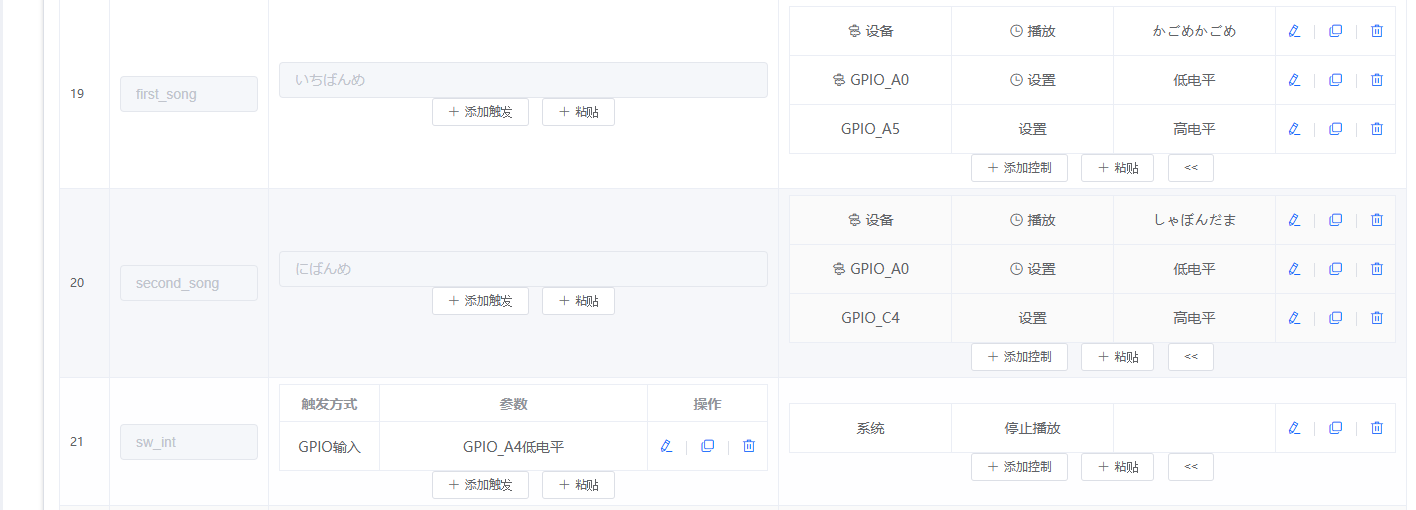Paste trigger into first_song row
The image size is (1416, 510).
pos(578,112)
